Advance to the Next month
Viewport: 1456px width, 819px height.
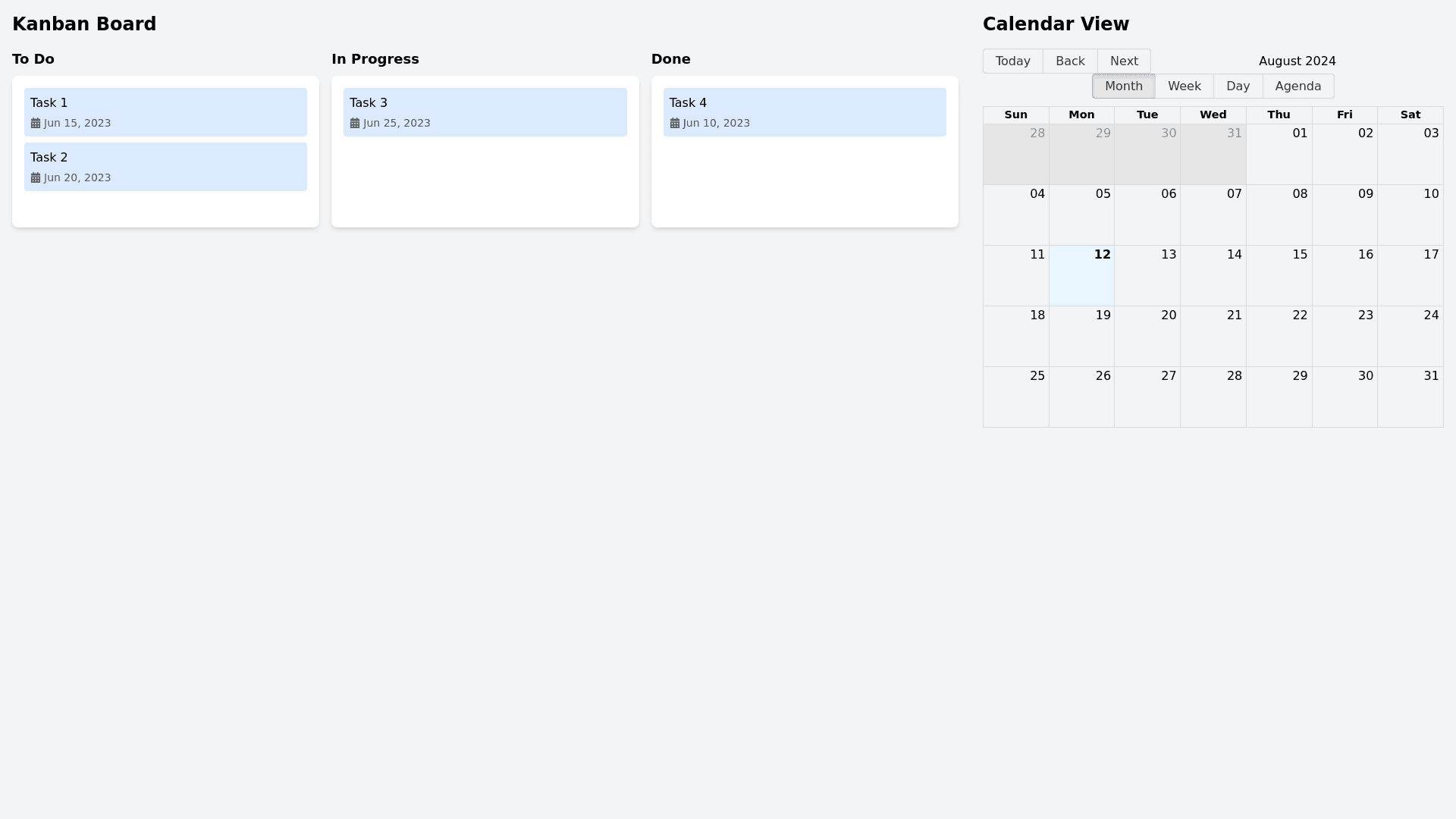coord(1123,61)
